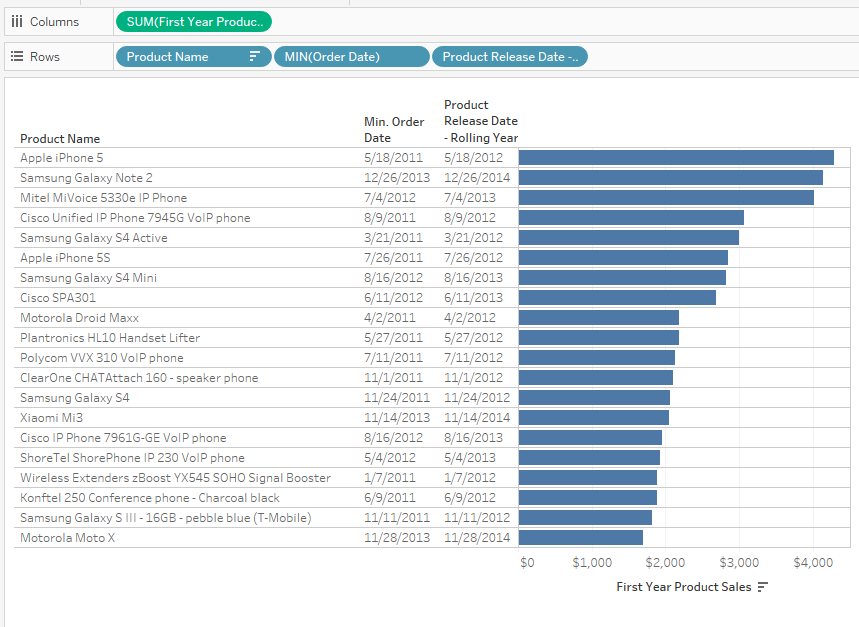This screenshot has height=627, width=859.
Task: Click the $2,000 axis tick label
Action: pos(666,563)
